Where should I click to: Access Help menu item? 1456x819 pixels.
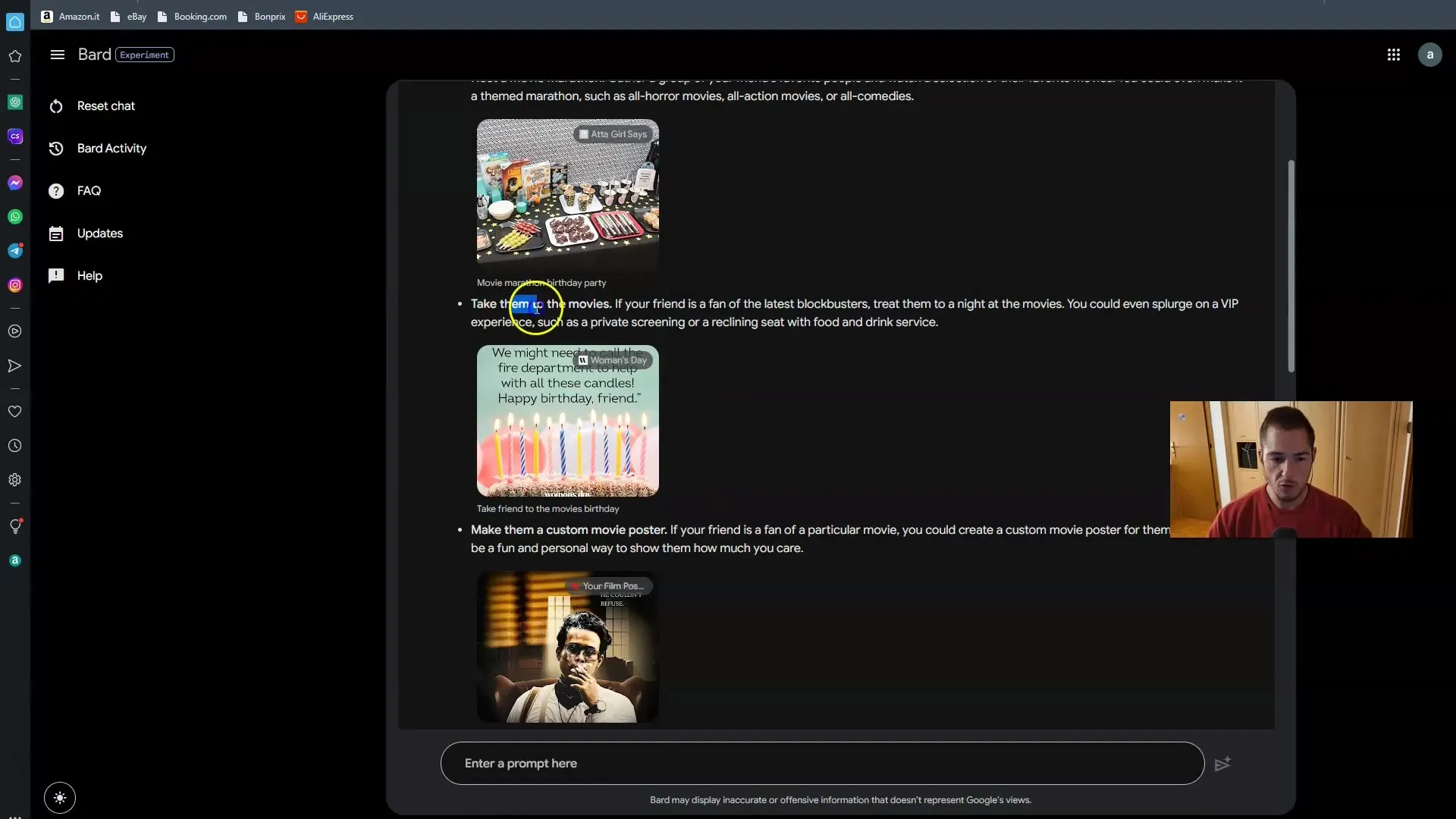(x=90, y=276)
